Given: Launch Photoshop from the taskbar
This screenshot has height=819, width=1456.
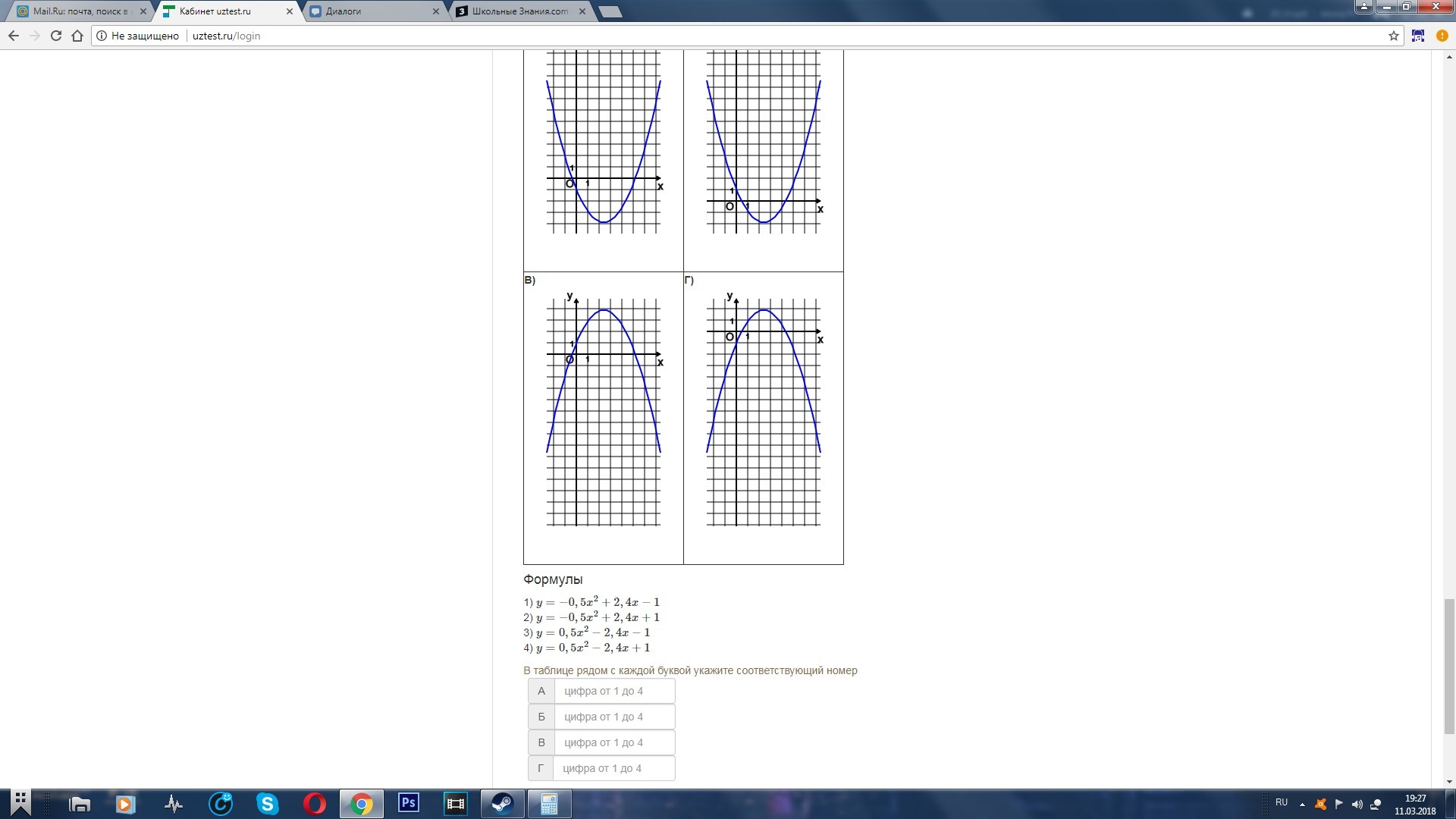Looking at the screenshot, I should point(409,804).
